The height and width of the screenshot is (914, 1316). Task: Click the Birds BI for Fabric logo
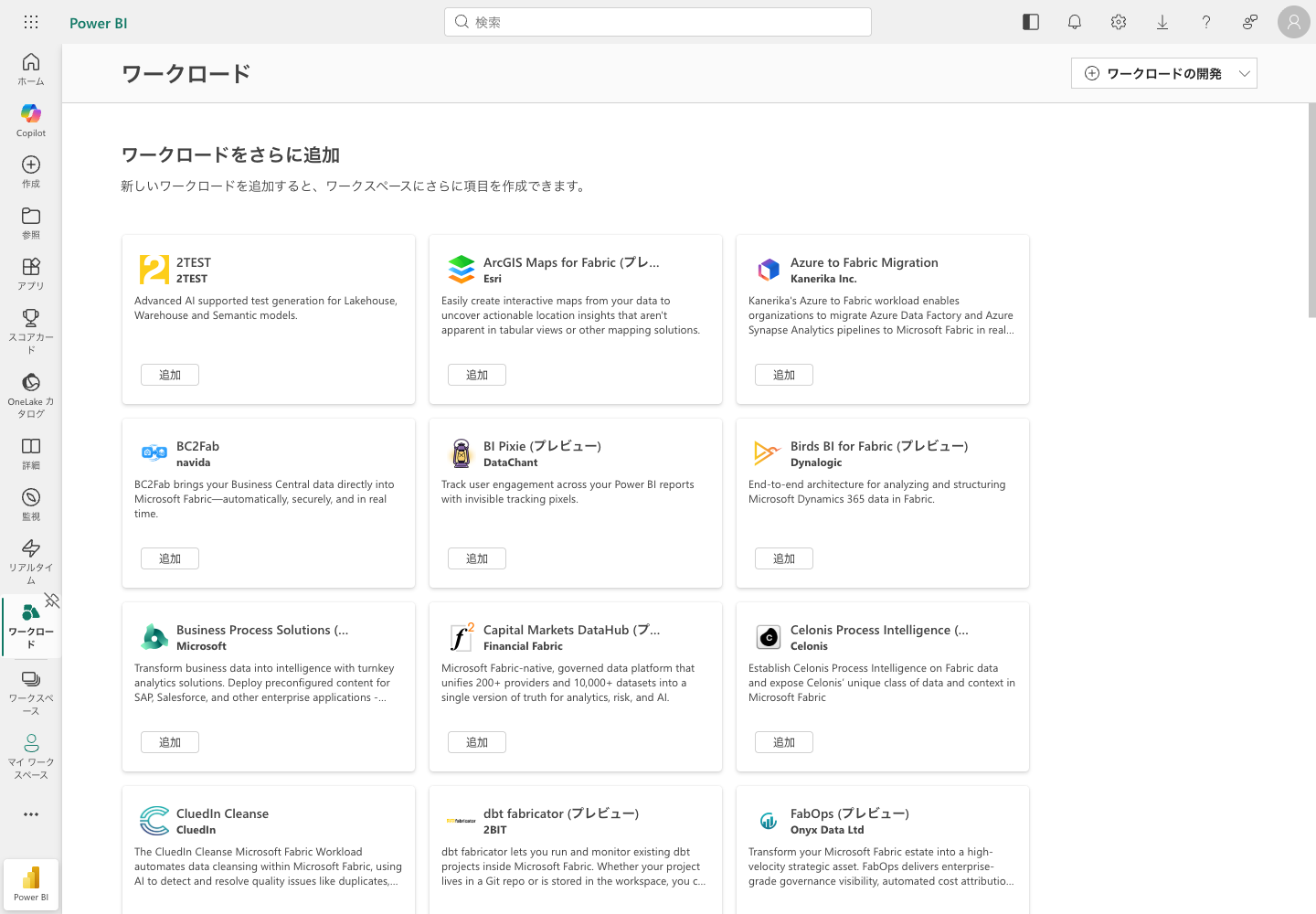click(769, 453)
